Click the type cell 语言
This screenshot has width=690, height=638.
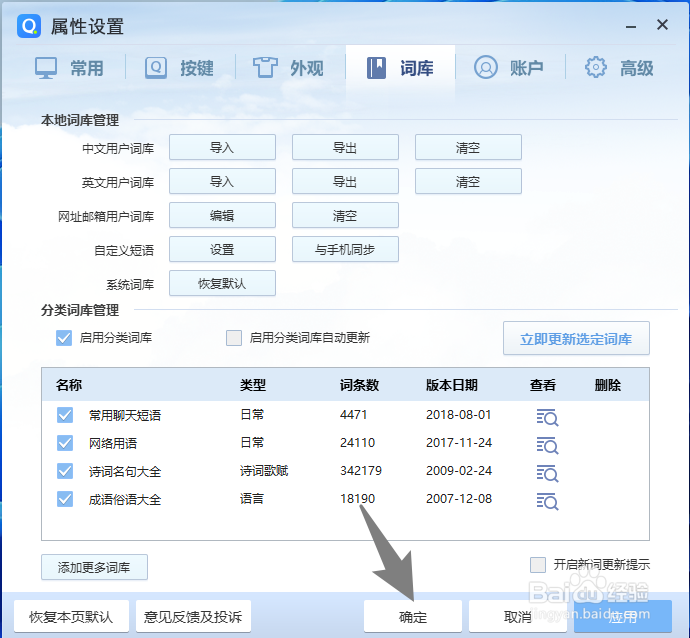(252, 499)
